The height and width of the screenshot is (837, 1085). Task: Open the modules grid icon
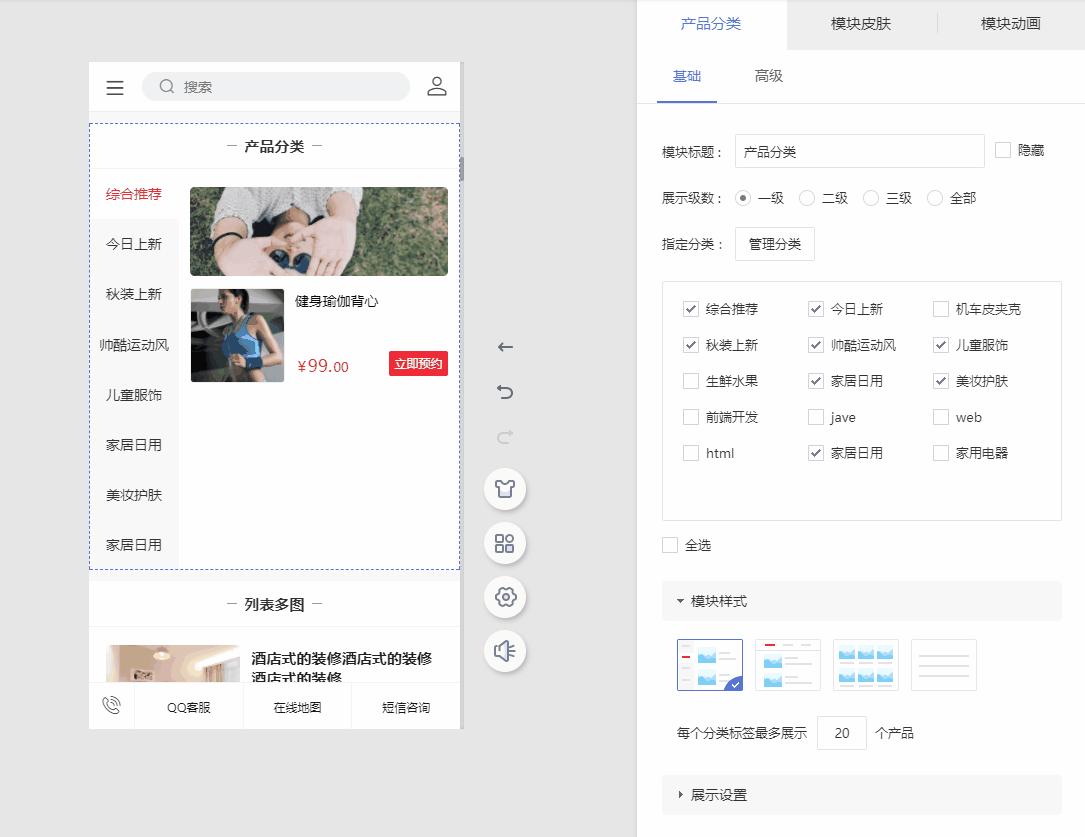[505, 543]
